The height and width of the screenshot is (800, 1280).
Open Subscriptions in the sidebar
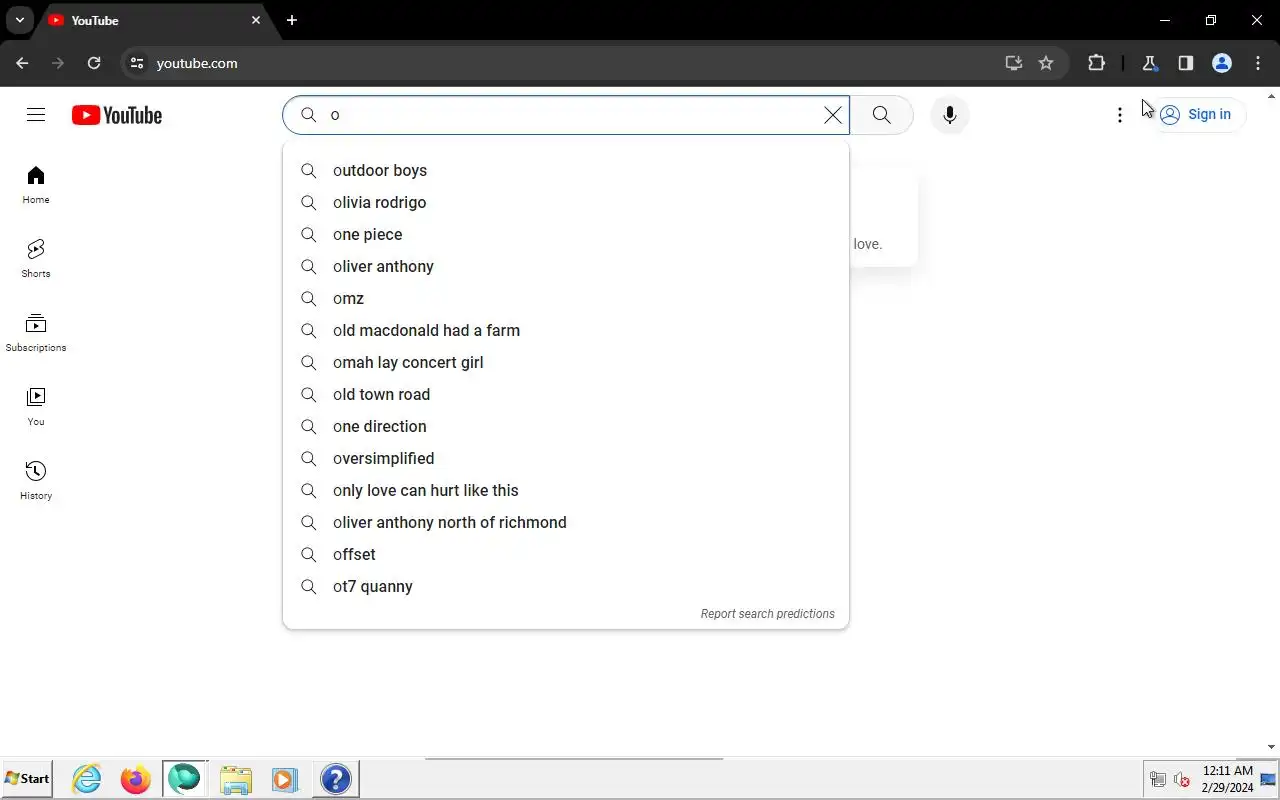tap(36, 333)
